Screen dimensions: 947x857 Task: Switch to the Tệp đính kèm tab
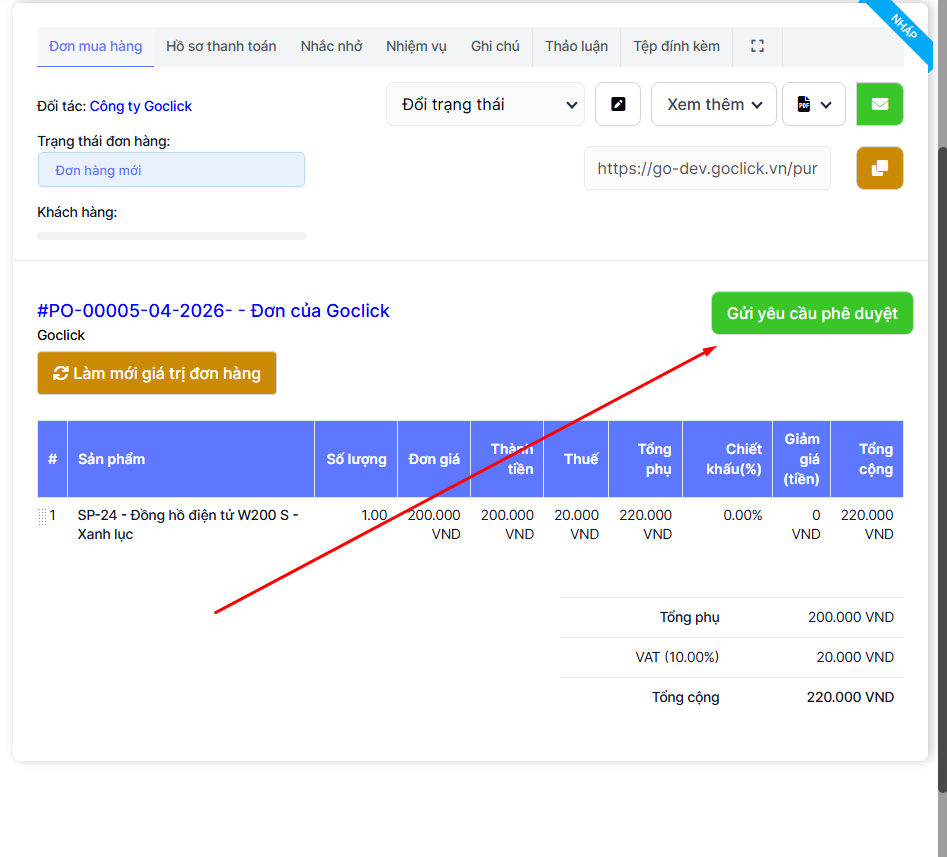point(676,46)
